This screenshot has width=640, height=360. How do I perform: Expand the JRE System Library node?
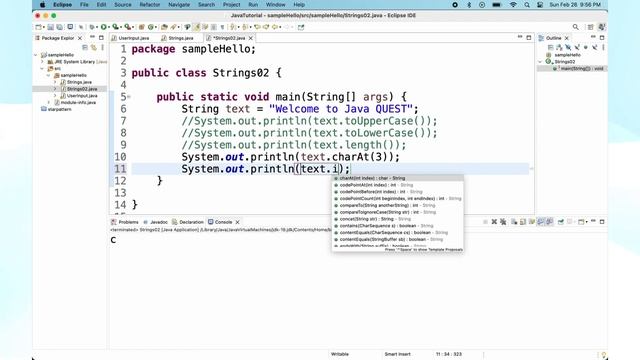42,62
